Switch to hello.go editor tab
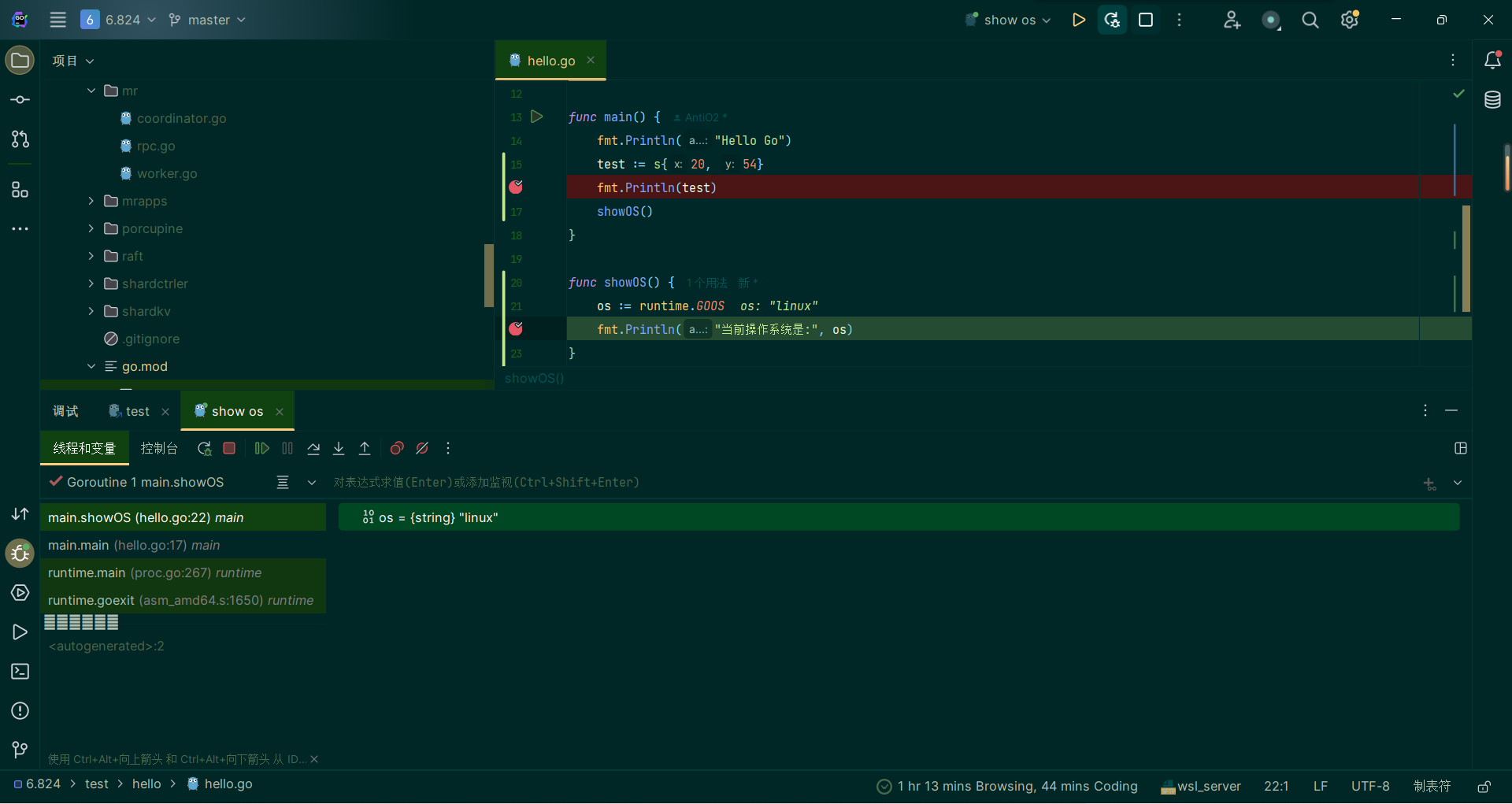Viewport: 1512px width, 804px height. tap(550, 61)
